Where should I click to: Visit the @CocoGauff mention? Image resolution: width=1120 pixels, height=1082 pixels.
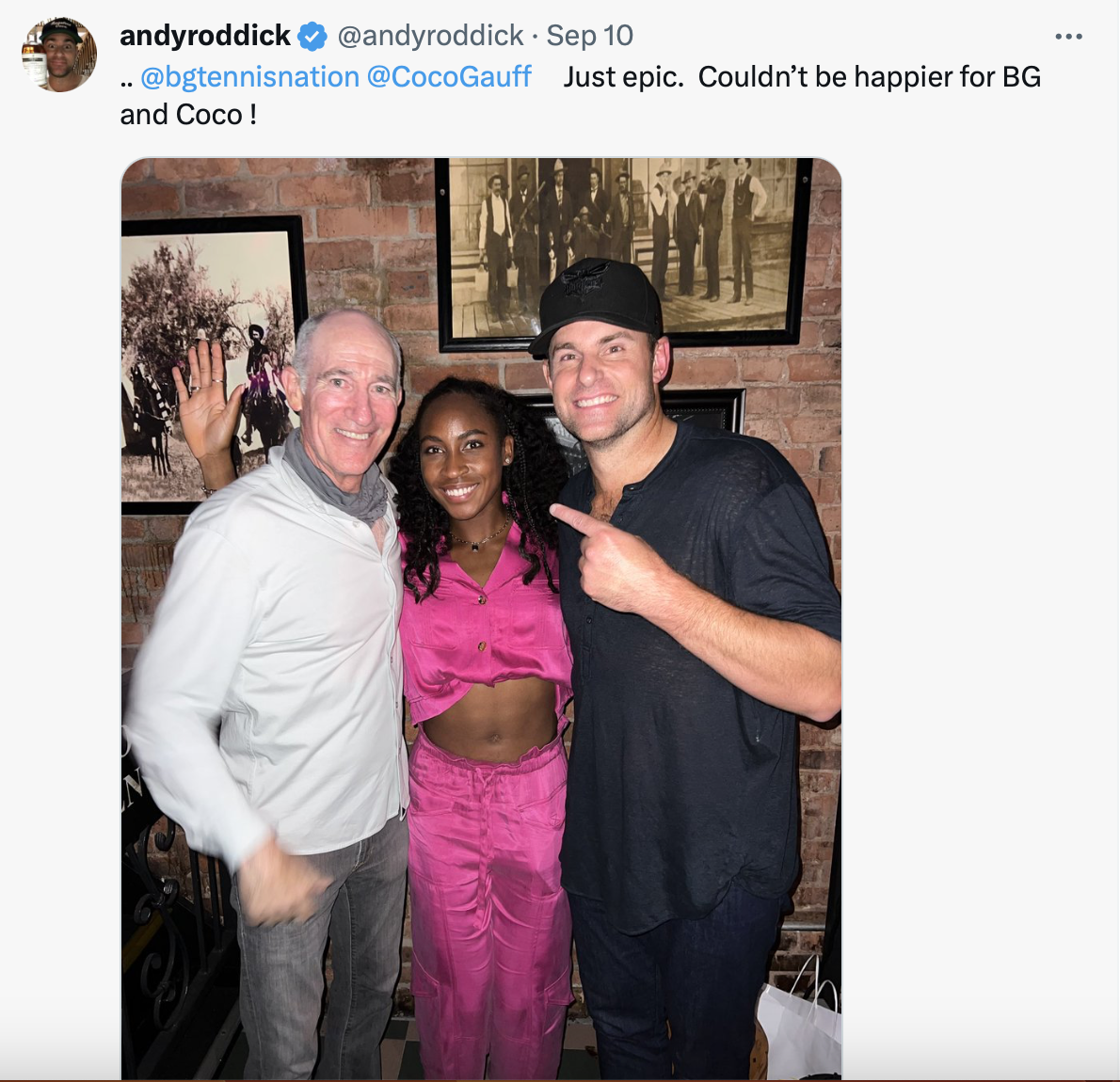click(x=449, y=76)
